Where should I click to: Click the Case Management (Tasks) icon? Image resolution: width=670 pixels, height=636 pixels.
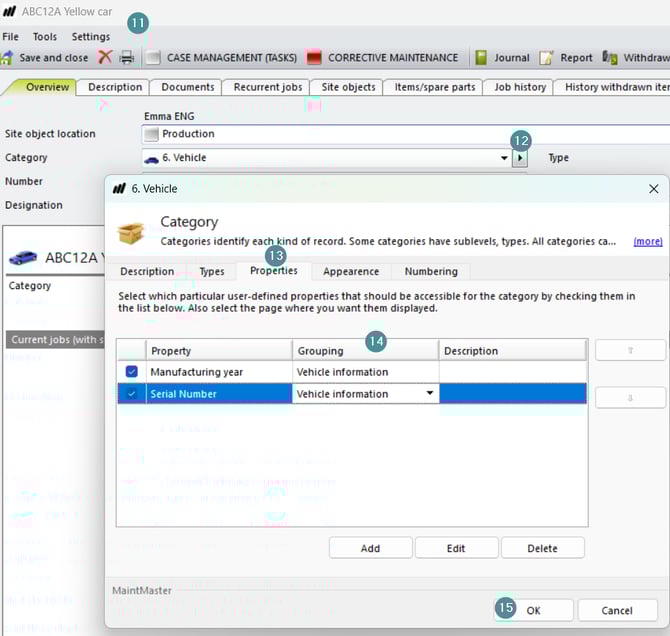(153, 58)
